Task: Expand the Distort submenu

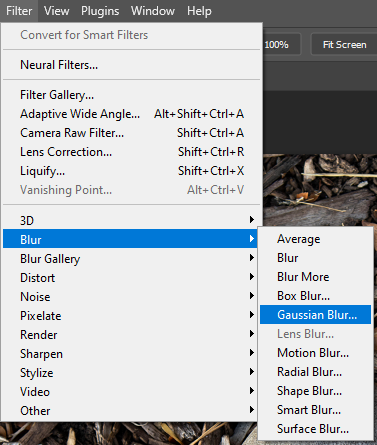Action: (130, 278)
